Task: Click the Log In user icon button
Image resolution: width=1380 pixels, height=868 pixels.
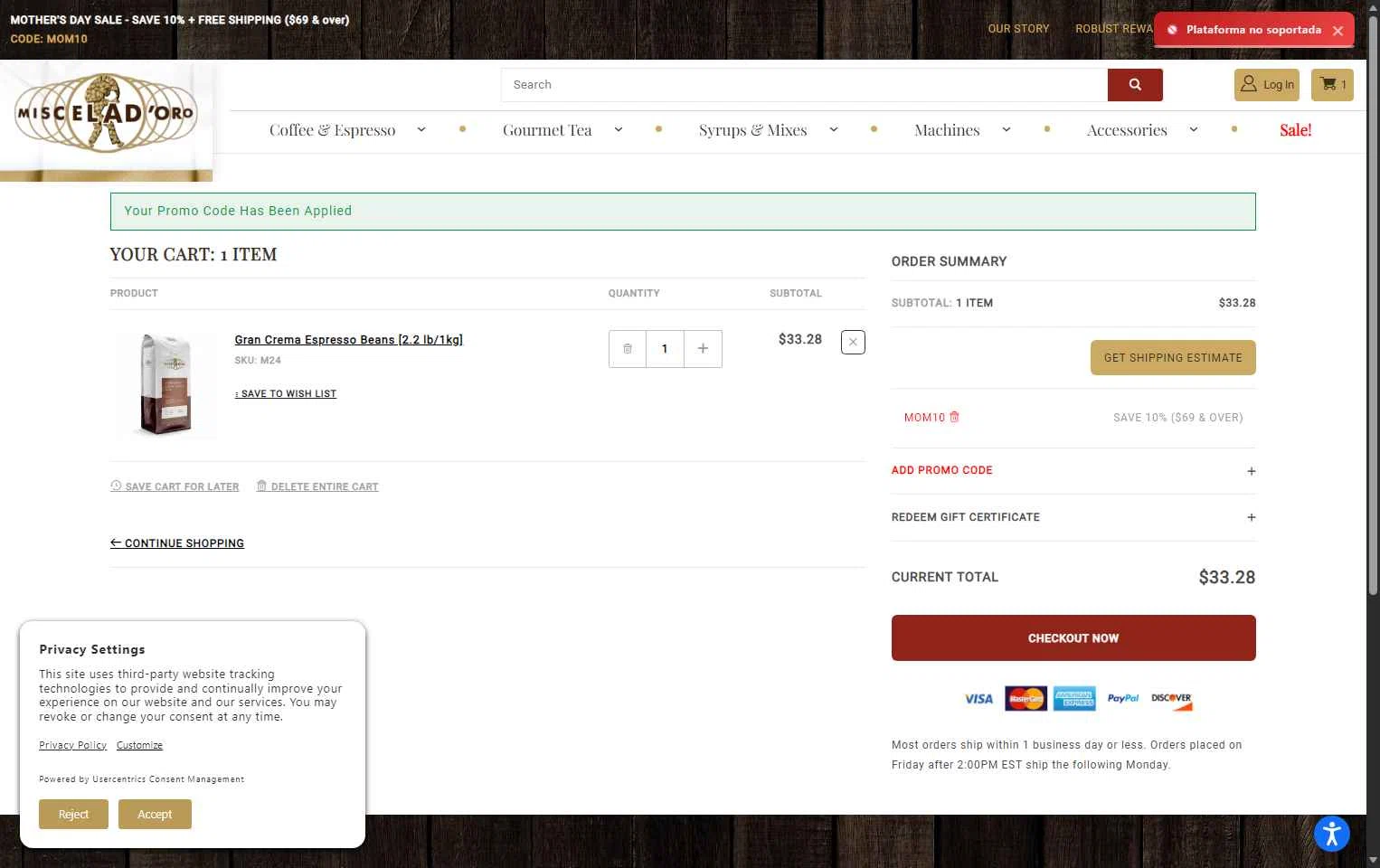Action: point(1267,85)
